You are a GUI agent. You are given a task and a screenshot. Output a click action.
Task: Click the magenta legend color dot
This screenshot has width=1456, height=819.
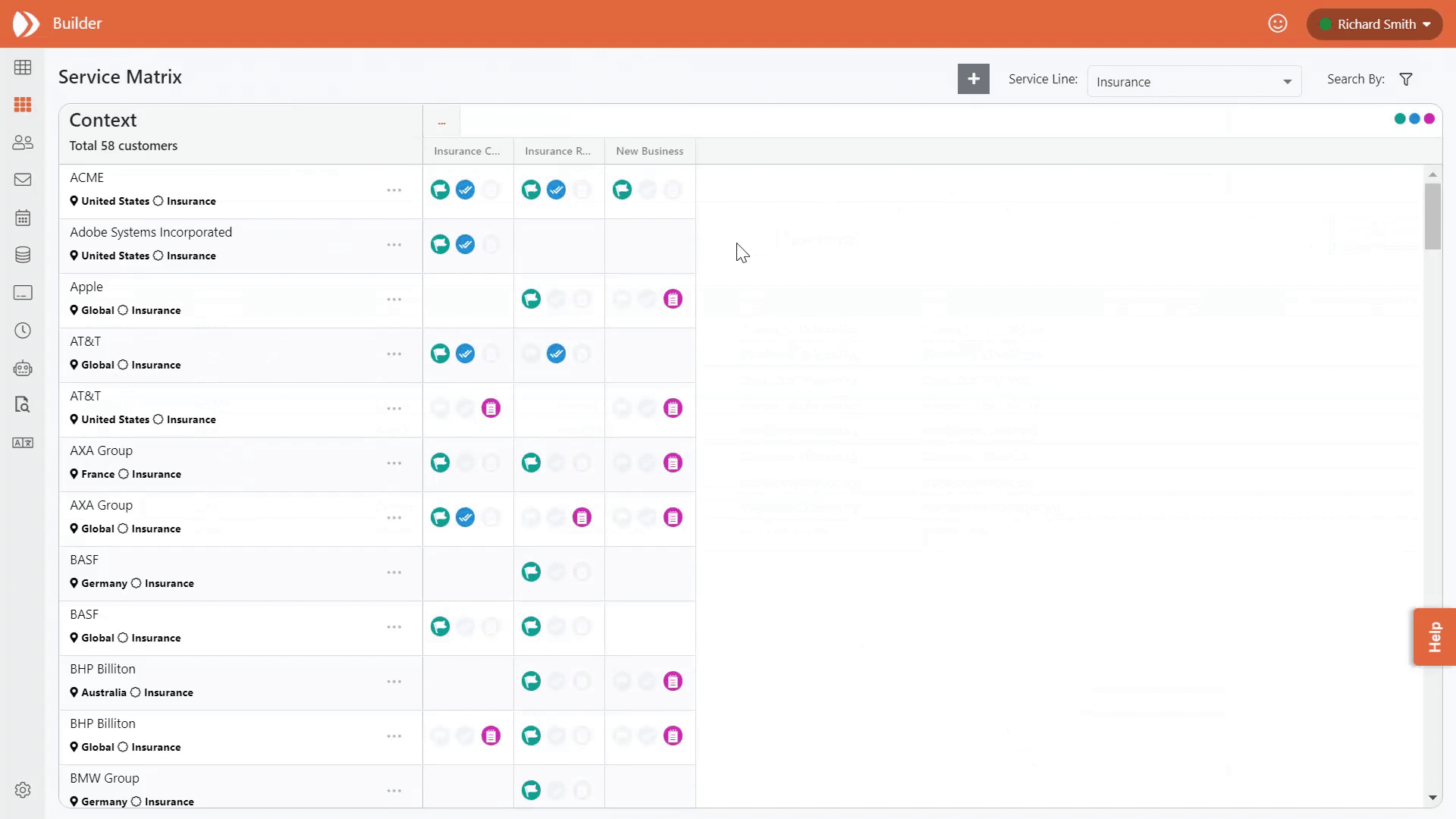tap(1429, 119)
